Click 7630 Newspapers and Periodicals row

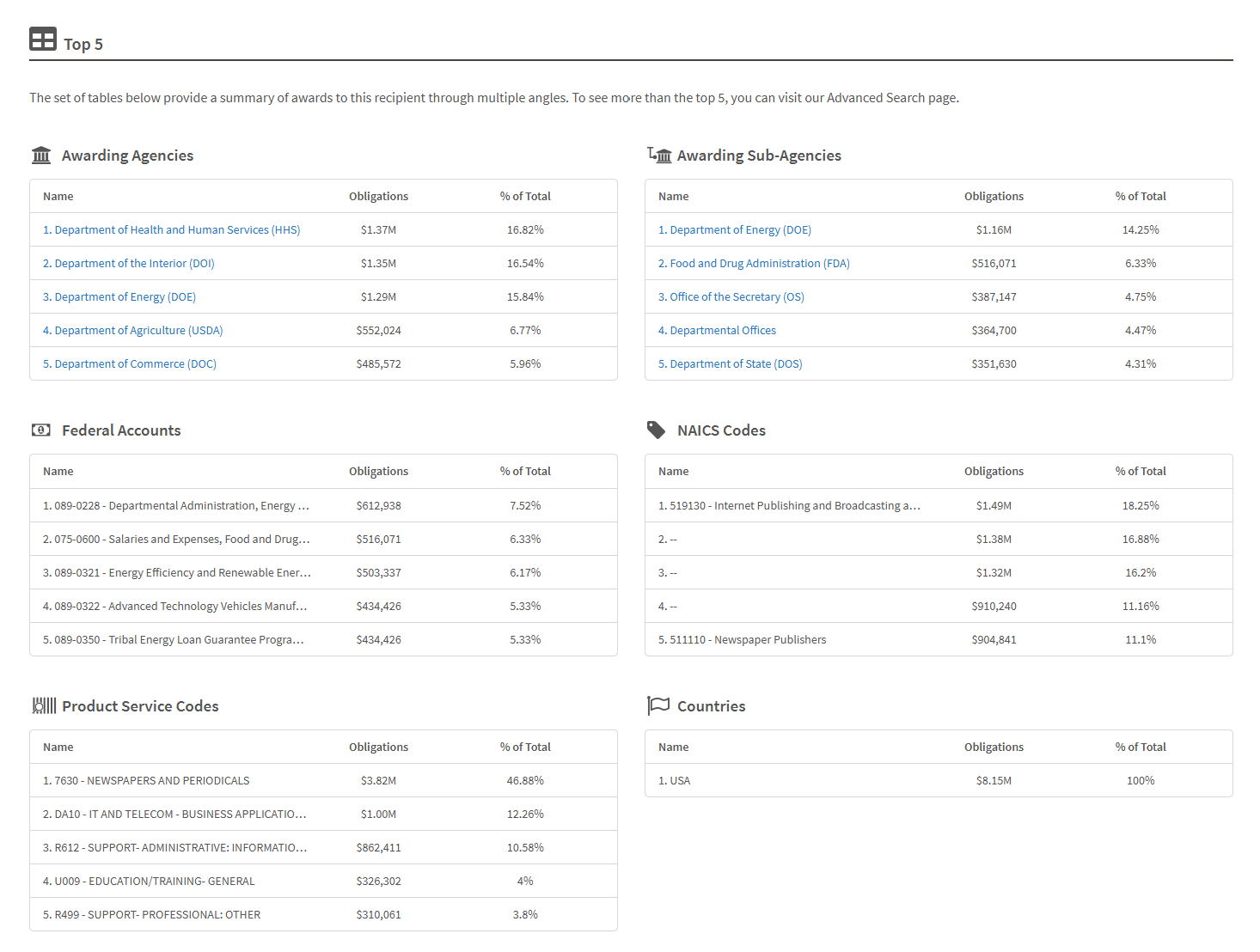tap(146, 781)
